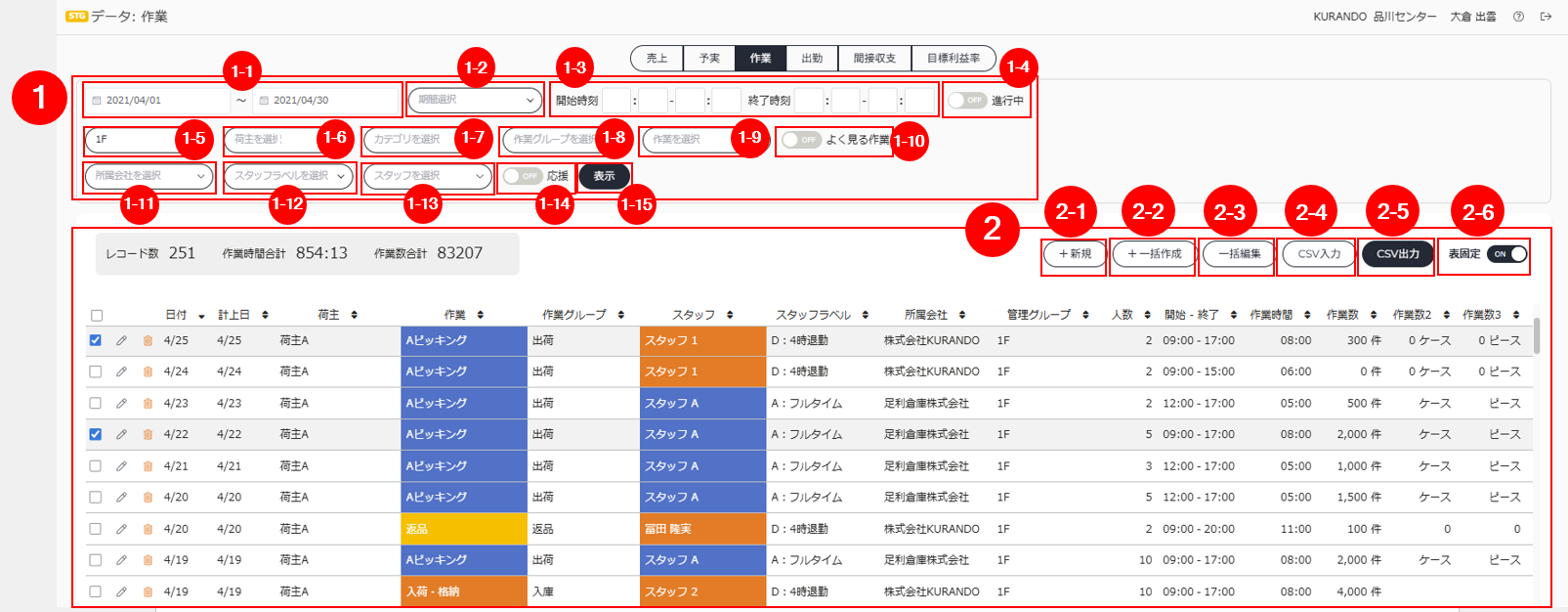
Task: Uncheck the 4/25 row checkbox
Action: pyautogui.click(x=96, y=341)
